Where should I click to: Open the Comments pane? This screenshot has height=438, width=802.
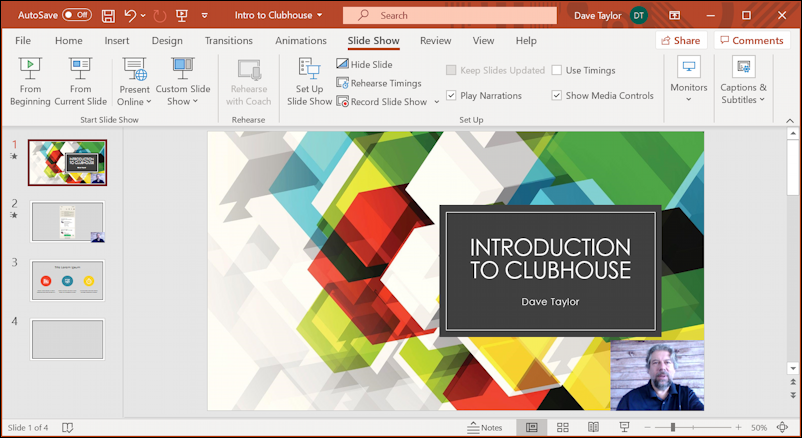(751, 40)
